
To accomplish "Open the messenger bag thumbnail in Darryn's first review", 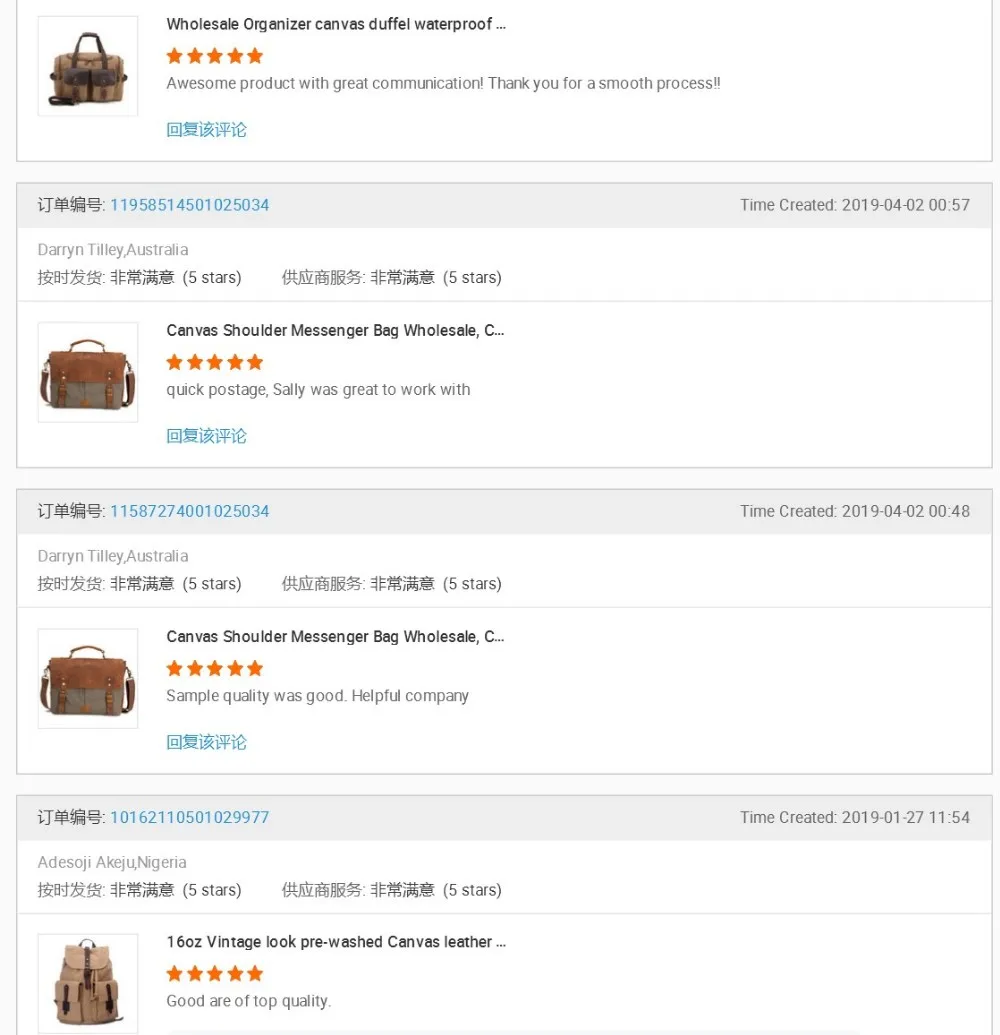I will pyautogui.click(x=88, y=372).
